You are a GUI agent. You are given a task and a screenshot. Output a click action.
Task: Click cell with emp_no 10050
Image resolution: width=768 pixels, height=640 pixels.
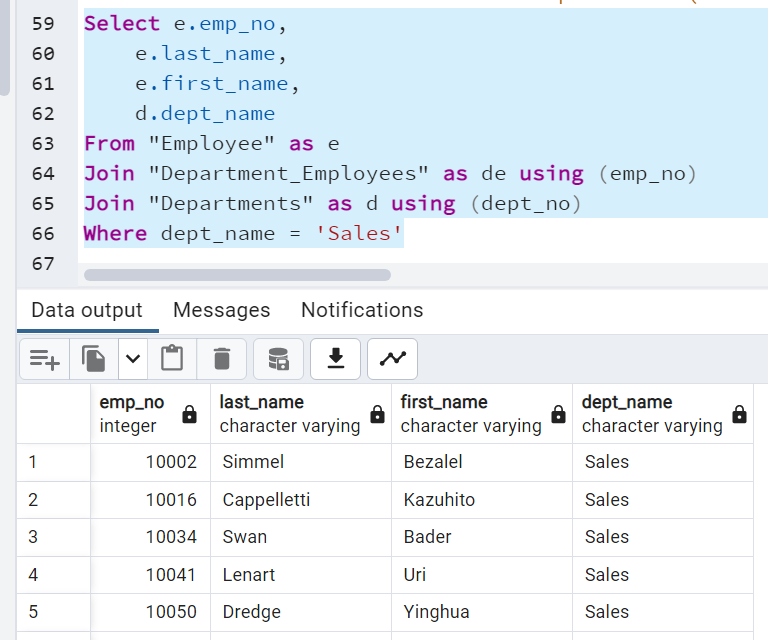(150, 612)
